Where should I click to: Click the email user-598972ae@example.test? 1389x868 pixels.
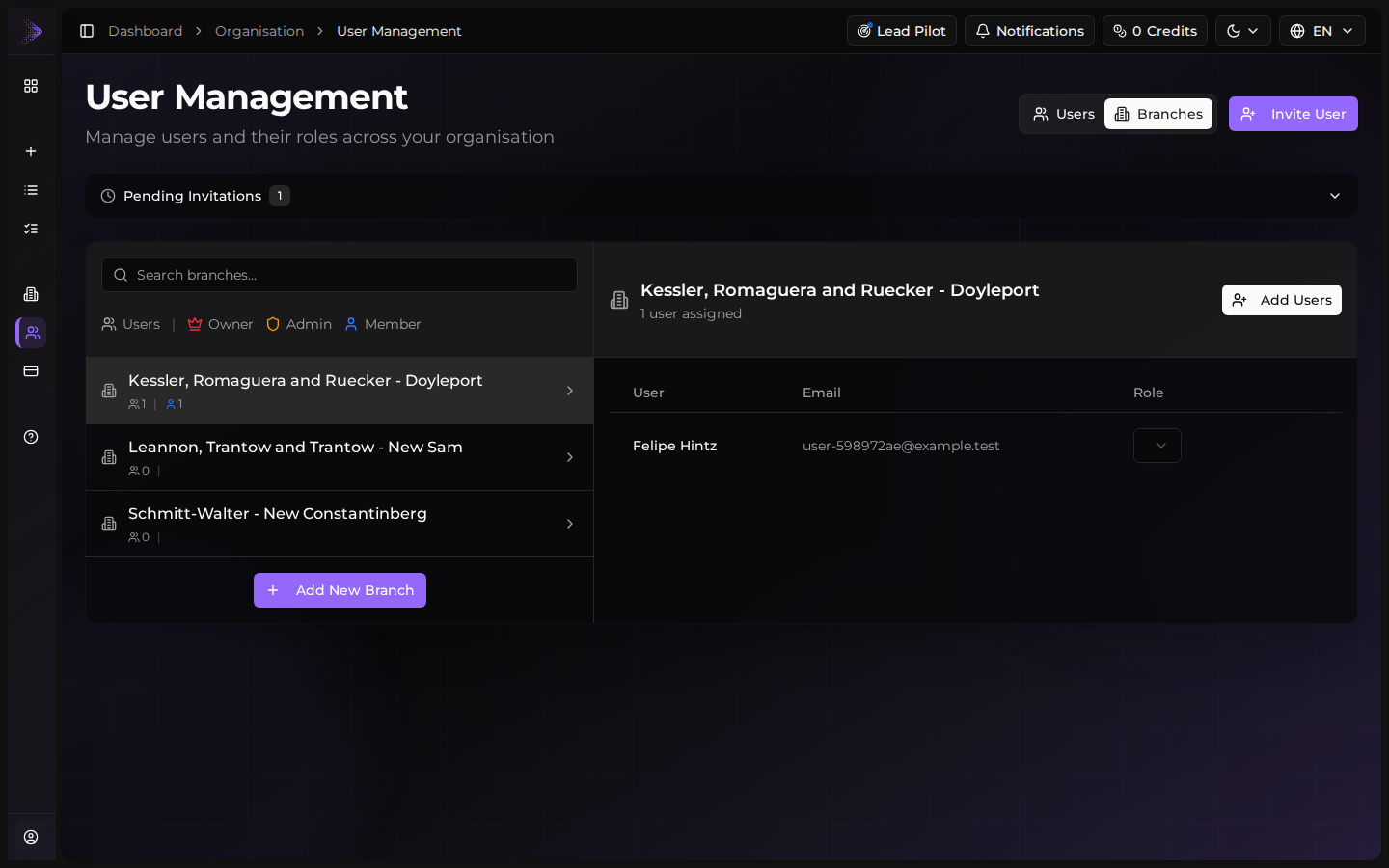pyautogui.click(x=901, y=446)
